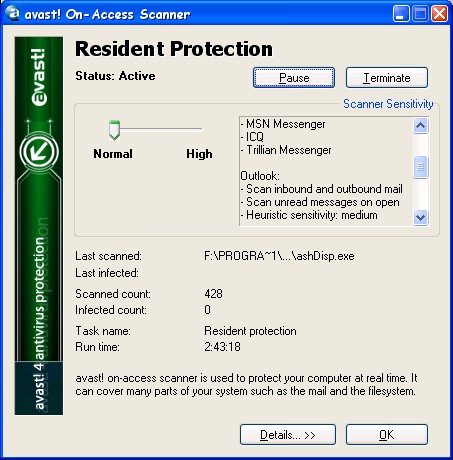The image size is (453, 460).
Task: Click the Scanner Sensitivity group label
Action: [x=388, y=104]
